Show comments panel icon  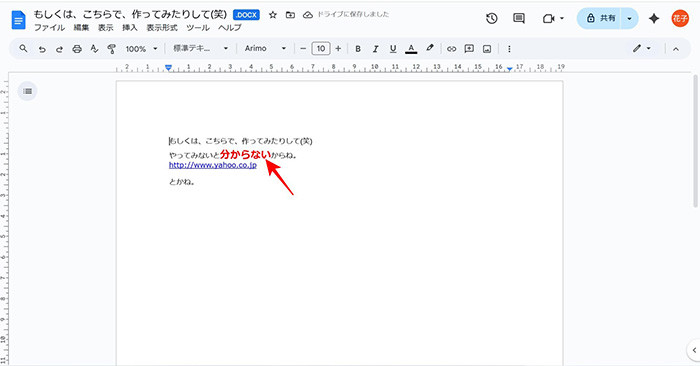519,18
